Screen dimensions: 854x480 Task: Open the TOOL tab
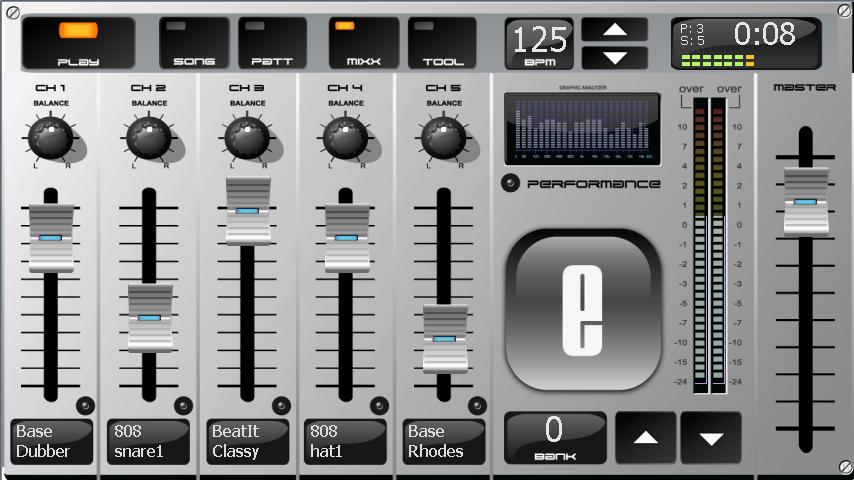[x=442, y=43]
